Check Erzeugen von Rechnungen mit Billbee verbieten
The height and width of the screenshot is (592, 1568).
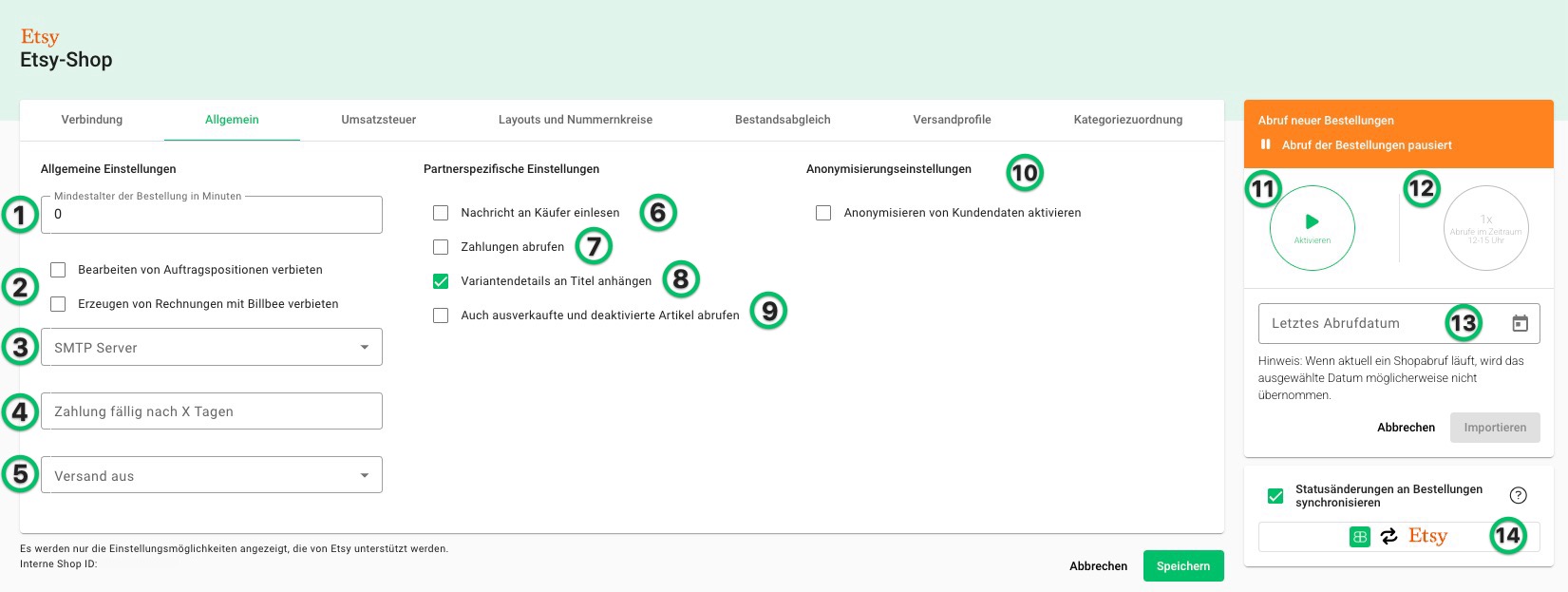(x=58, y=304)
